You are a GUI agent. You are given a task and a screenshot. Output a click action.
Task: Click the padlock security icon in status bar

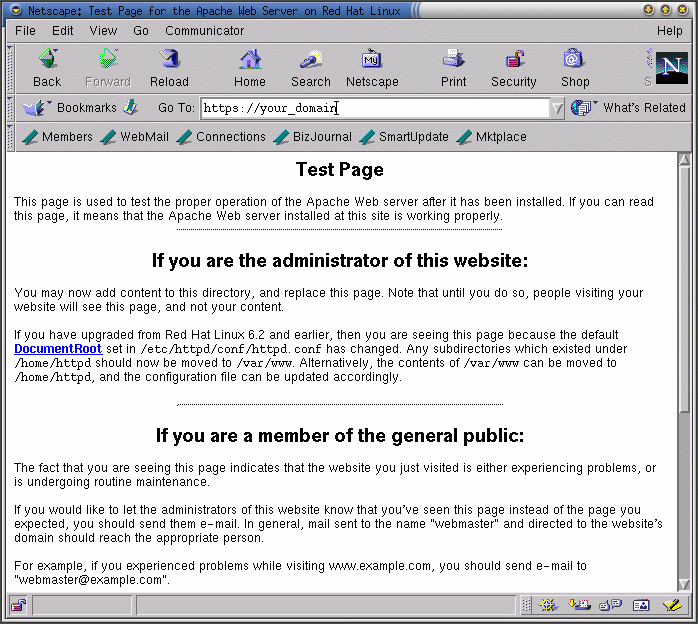pos(18,605)
